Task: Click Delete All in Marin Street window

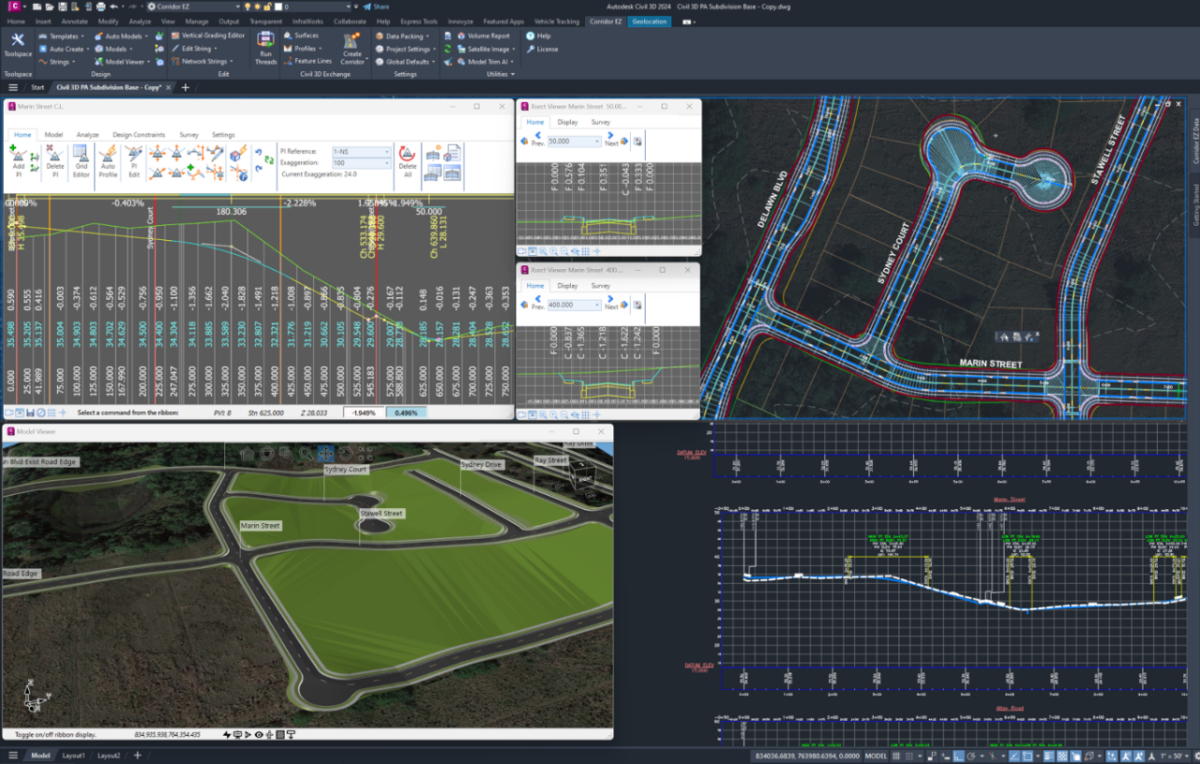Action: click(408, 163)
